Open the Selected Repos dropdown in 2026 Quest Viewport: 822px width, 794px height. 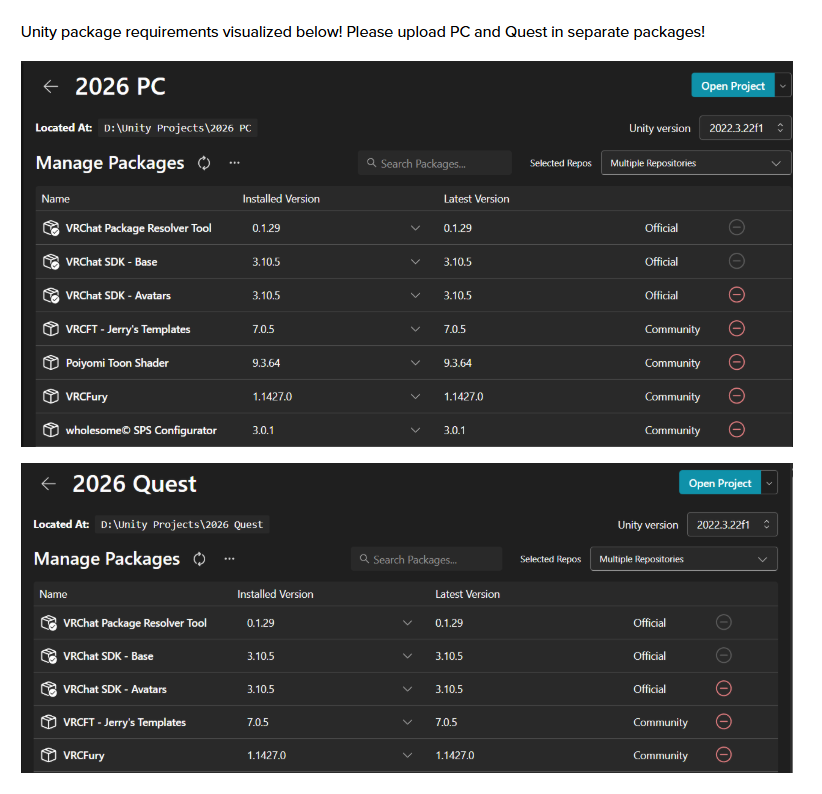pos(684,559)
